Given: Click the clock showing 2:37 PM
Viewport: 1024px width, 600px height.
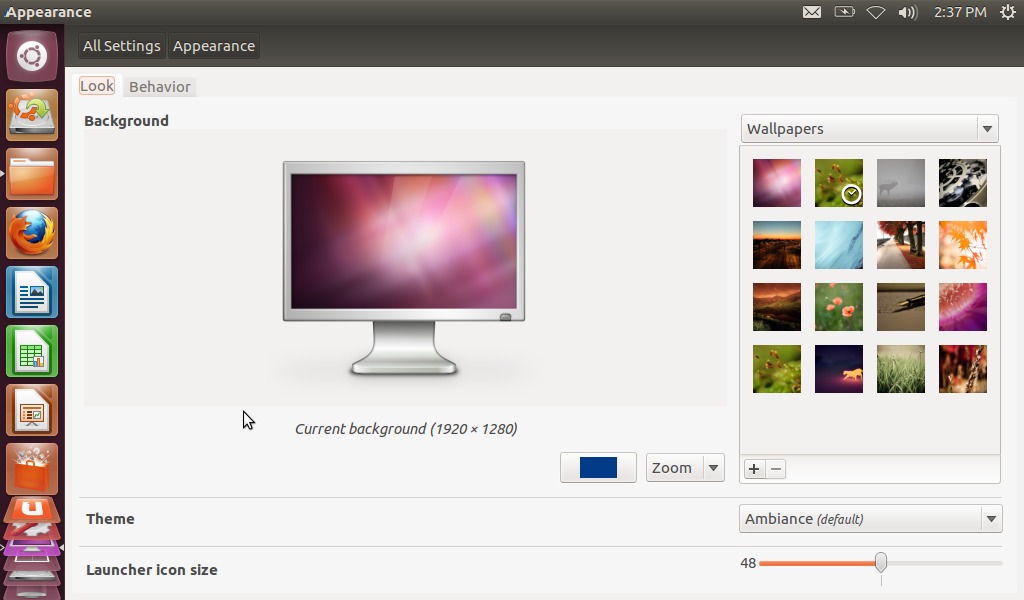Looking at the screenshot, I should click(960, 12).
